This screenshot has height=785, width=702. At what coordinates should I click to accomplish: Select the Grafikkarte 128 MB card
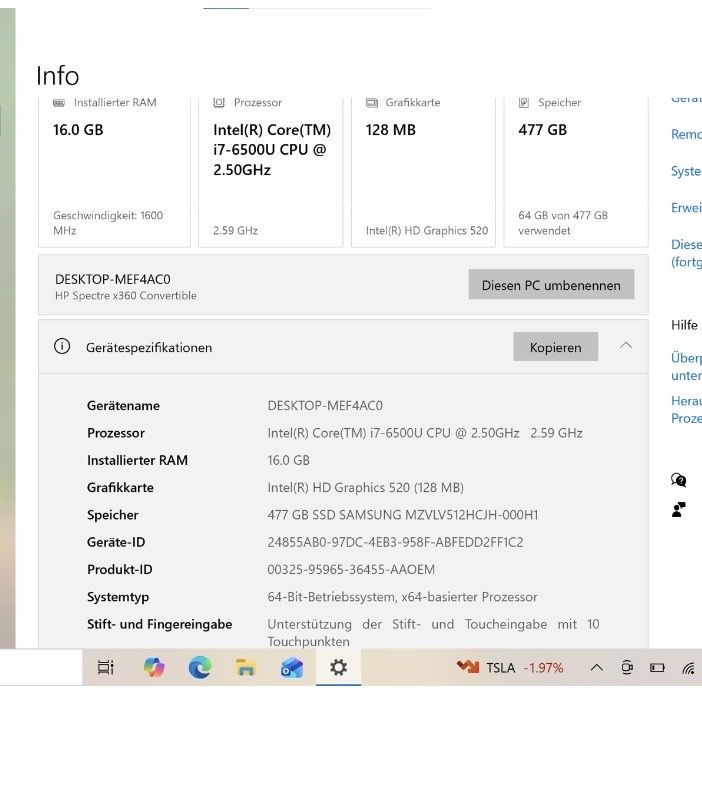tap(423, 170)
